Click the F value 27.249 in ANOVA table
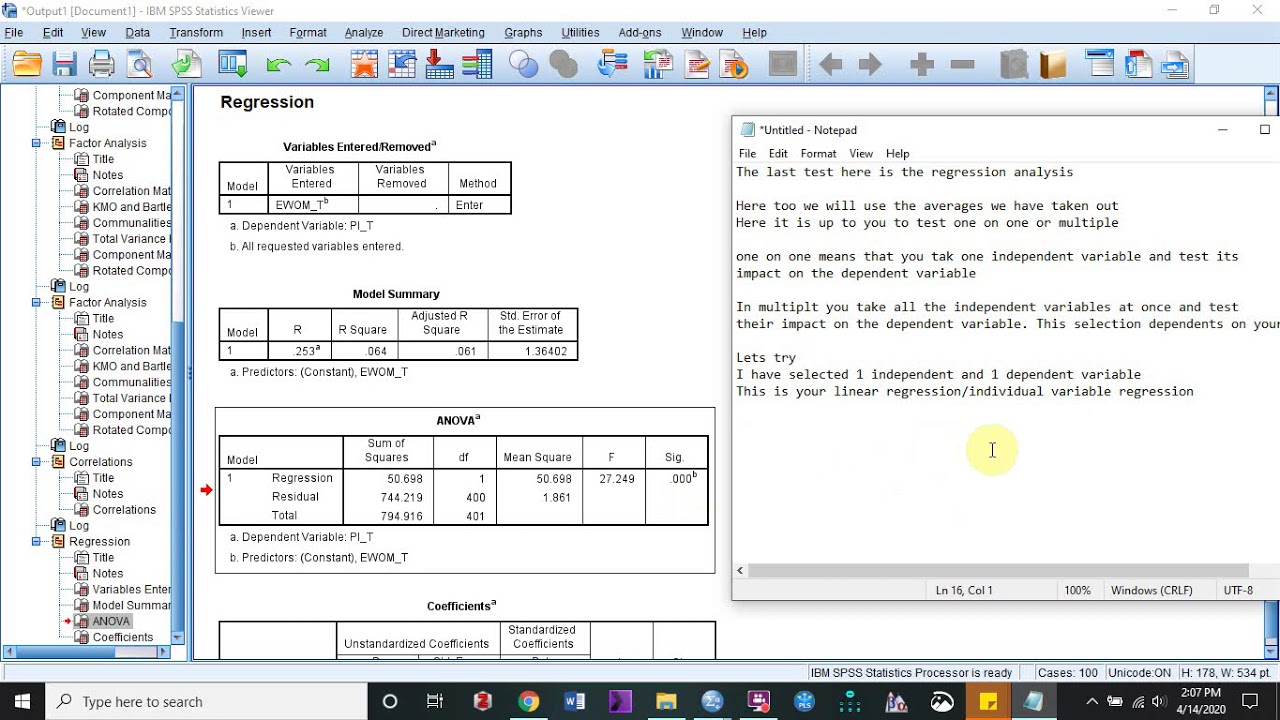This screenshot has height=720, width=1280. pyautogui.click(x=617, y=479)
